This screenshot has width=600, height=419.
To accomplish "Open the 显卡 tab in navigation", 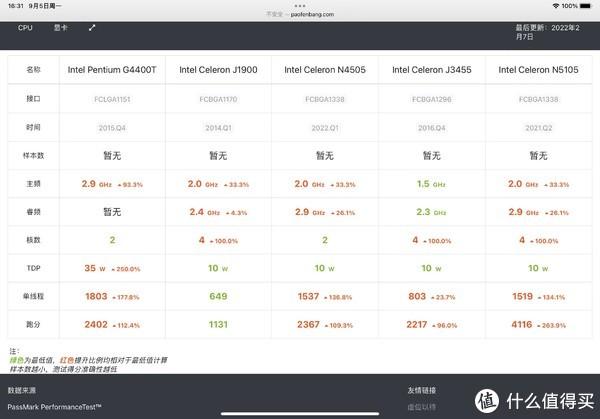I will 60,28.
